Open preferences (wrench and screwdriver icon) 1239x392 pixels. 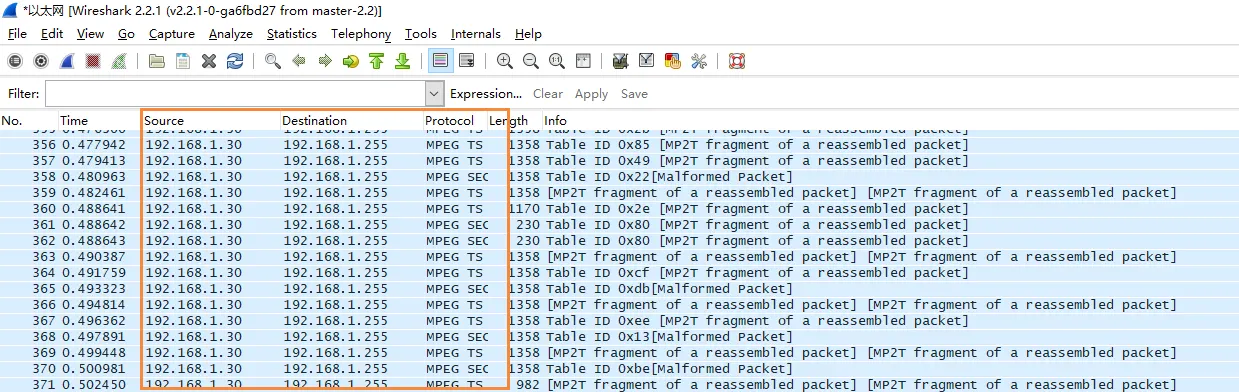click(699, 61)
